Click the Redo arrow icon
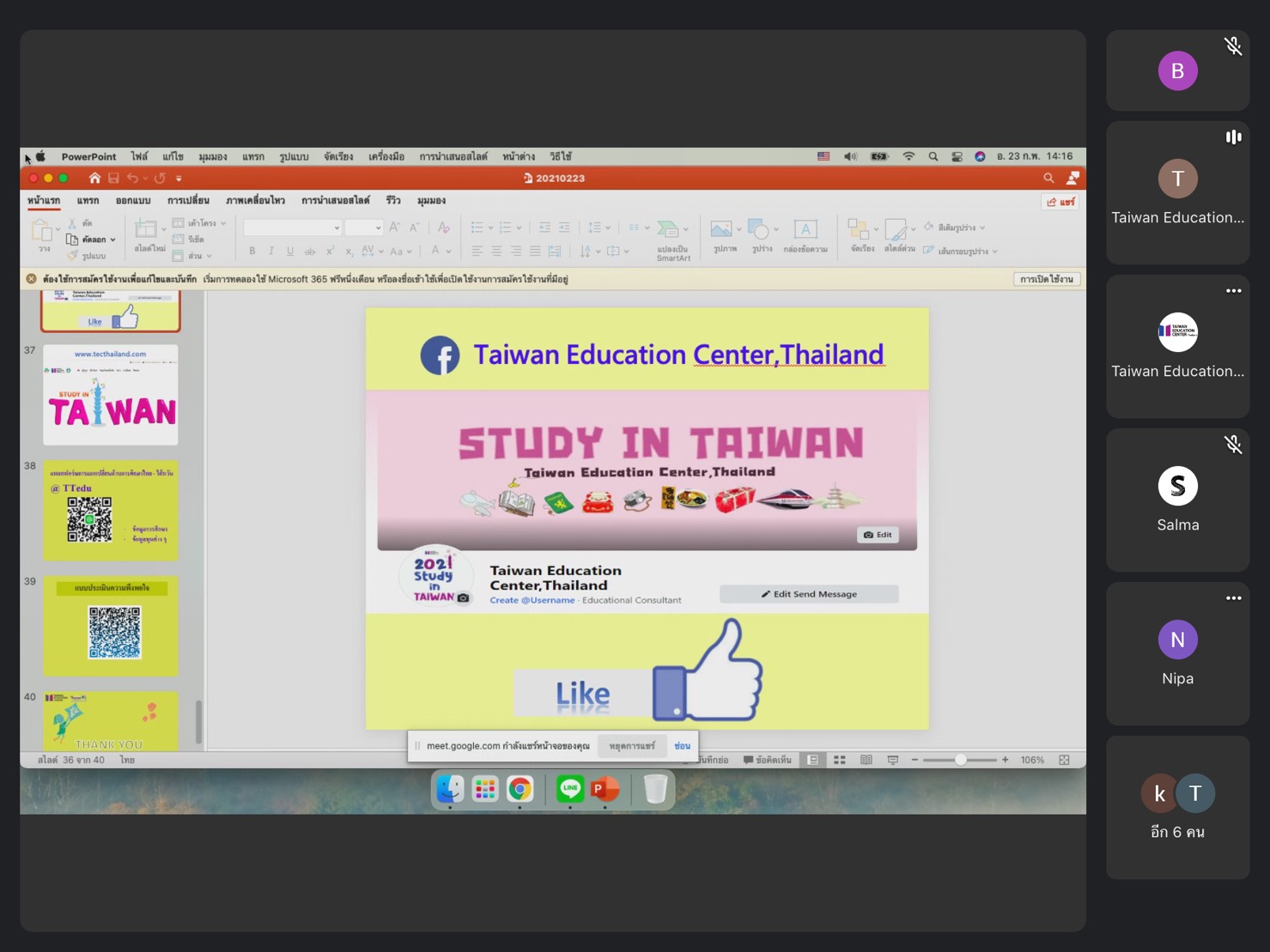 (x=160, y=178)
